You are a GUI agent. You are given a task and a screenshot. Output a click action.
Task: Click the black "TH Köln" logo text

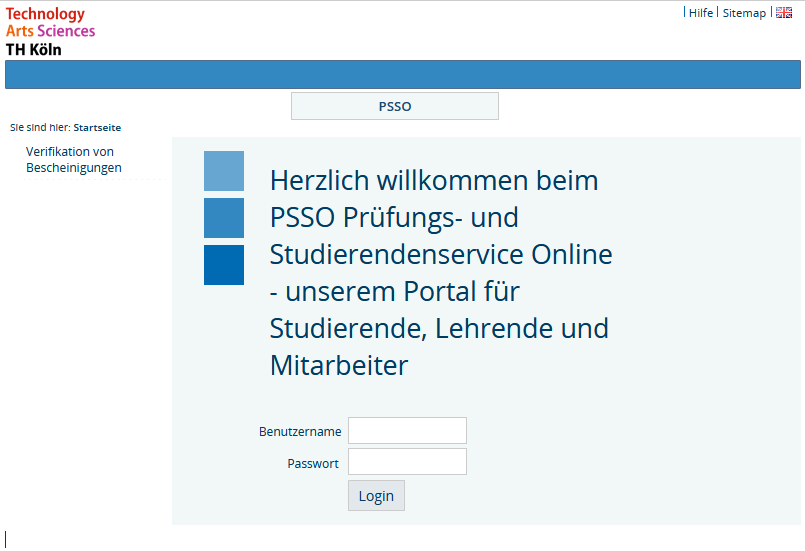click(33, 49)
